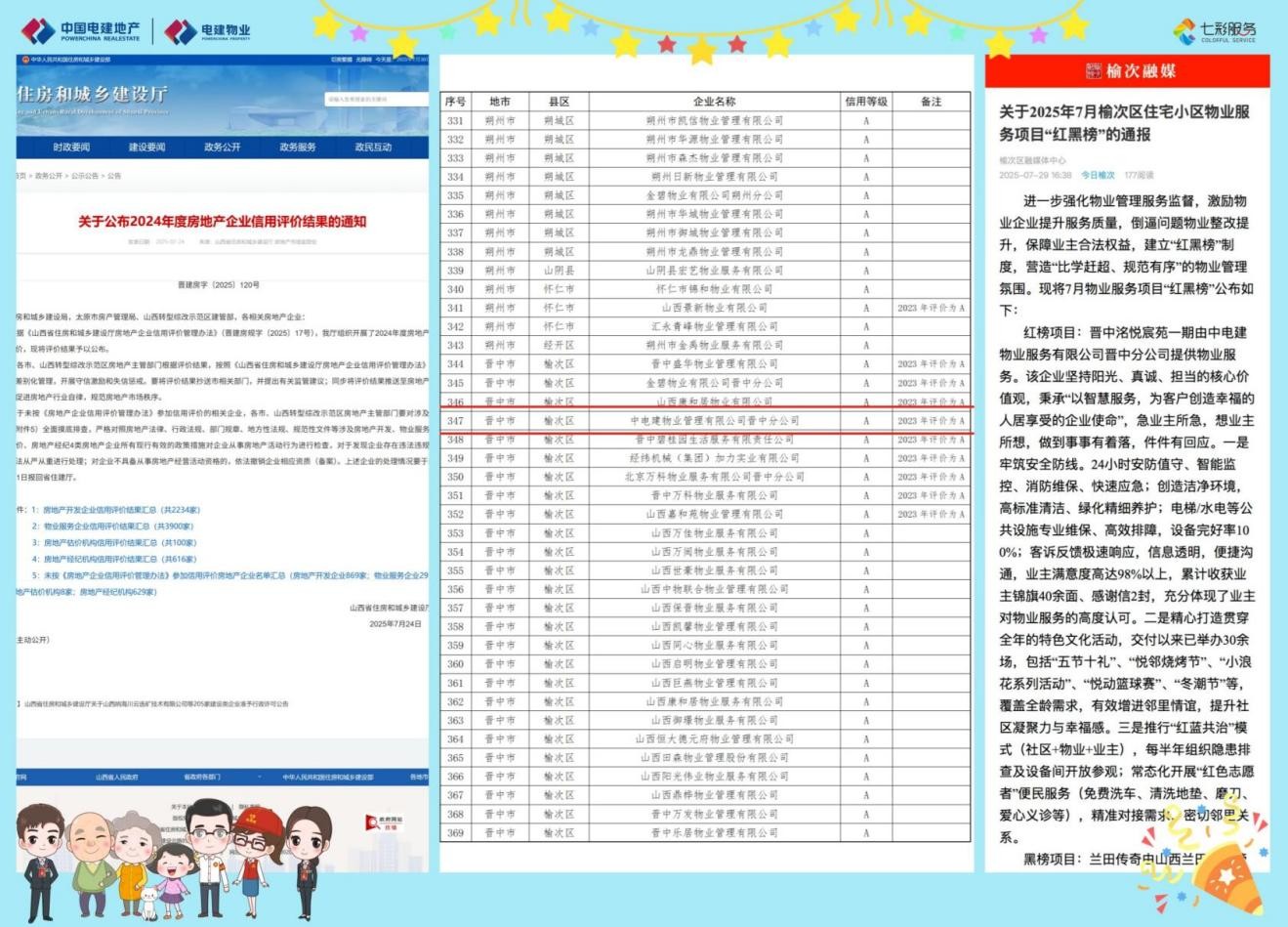Click table cell 经纬机械（集团）加力实业有限公司
This screenshot has height=927, width=1288.
(x=714, y=458)
